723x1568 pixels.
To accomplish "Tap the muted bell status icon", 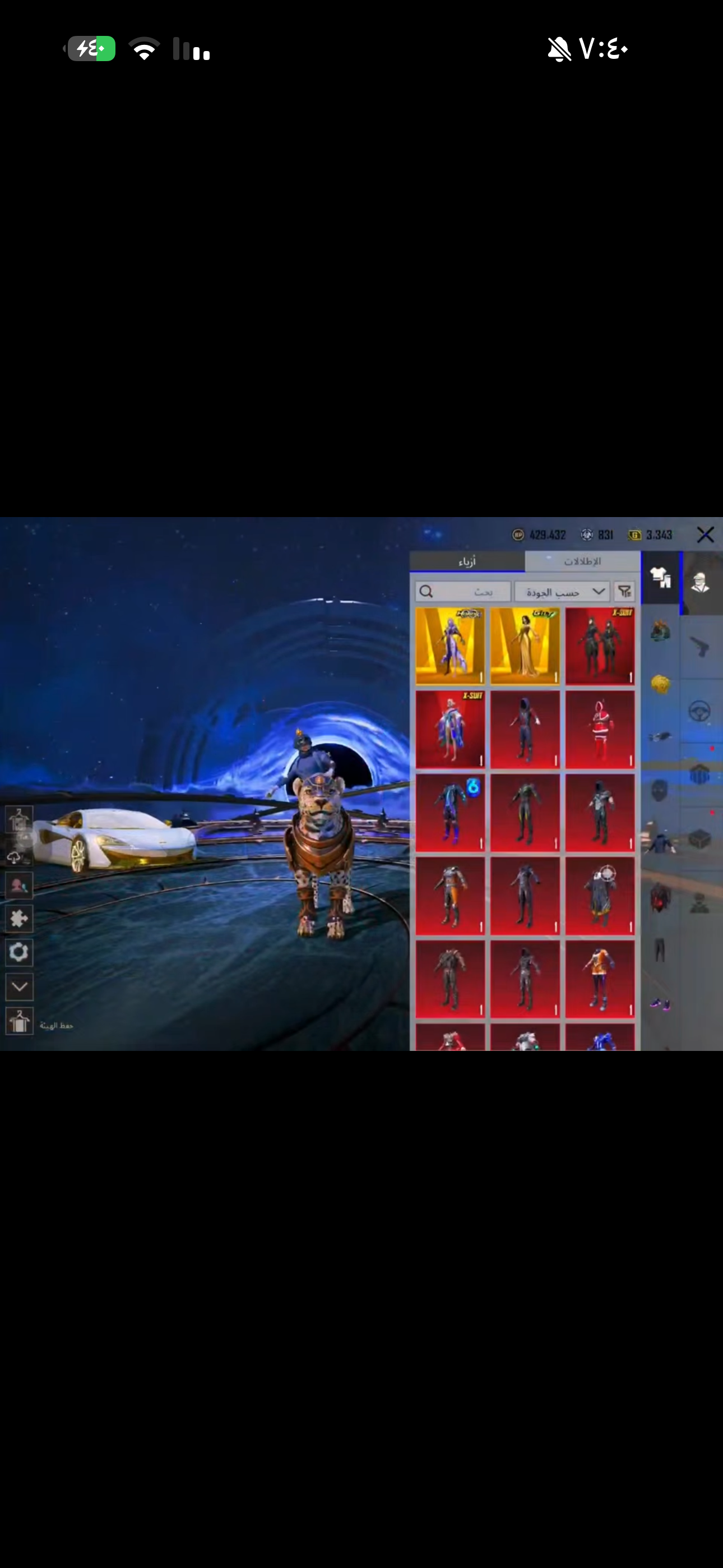I will tap(559, 49).
